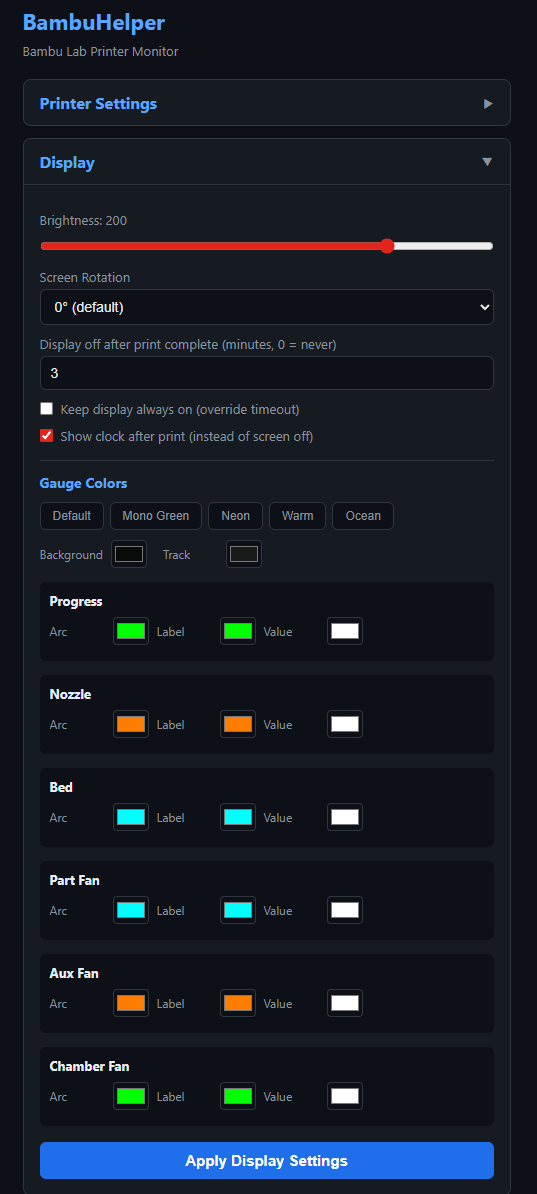Click the Chamber Fan Label swatch
Viewport: 537px width, 1194px height.
(238, 1097)
